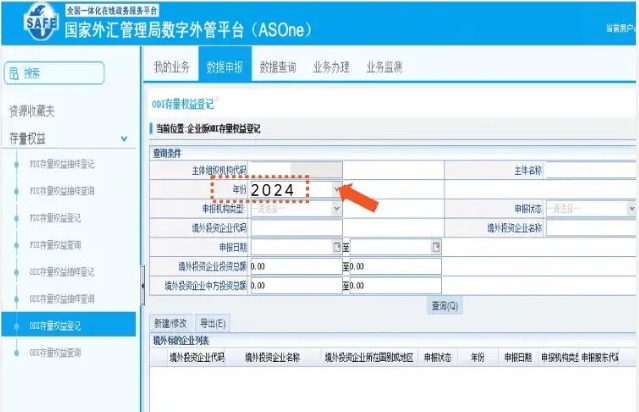
Task: Collapse the left sidebar using the splitter handle
Action: [x=143, y=285]
